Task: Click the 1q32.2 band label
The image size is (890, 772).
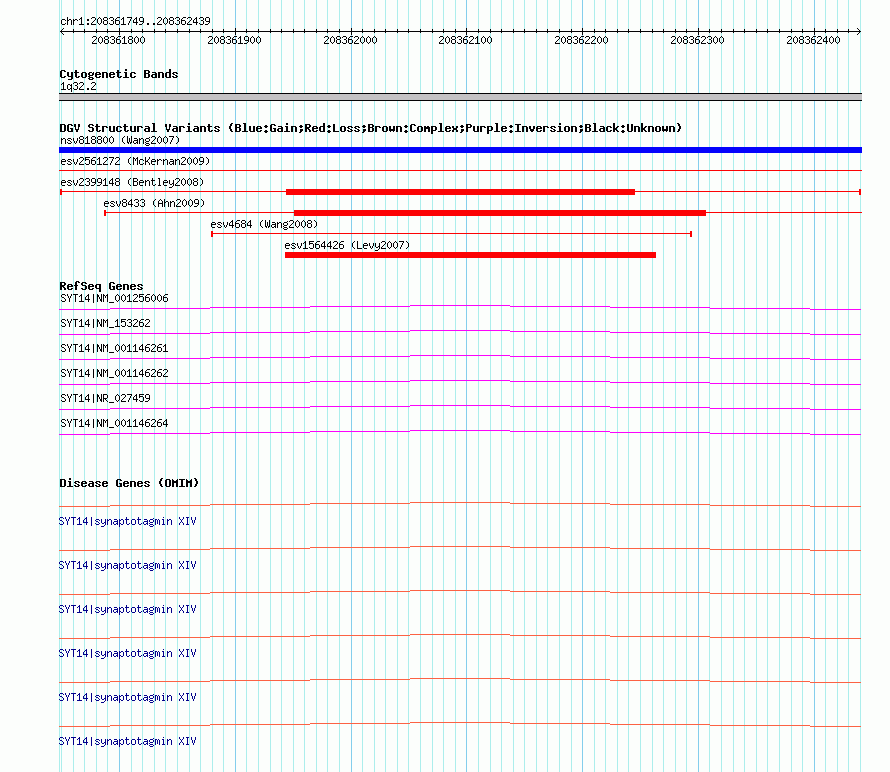Action: tap(78, 87)
